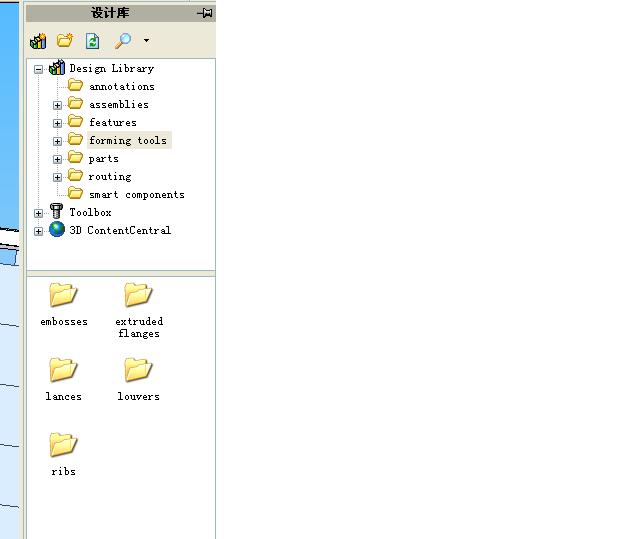Open the extruded flanges folder thumbnail
This screenshot has width=640, height=539.
point(138,294)
